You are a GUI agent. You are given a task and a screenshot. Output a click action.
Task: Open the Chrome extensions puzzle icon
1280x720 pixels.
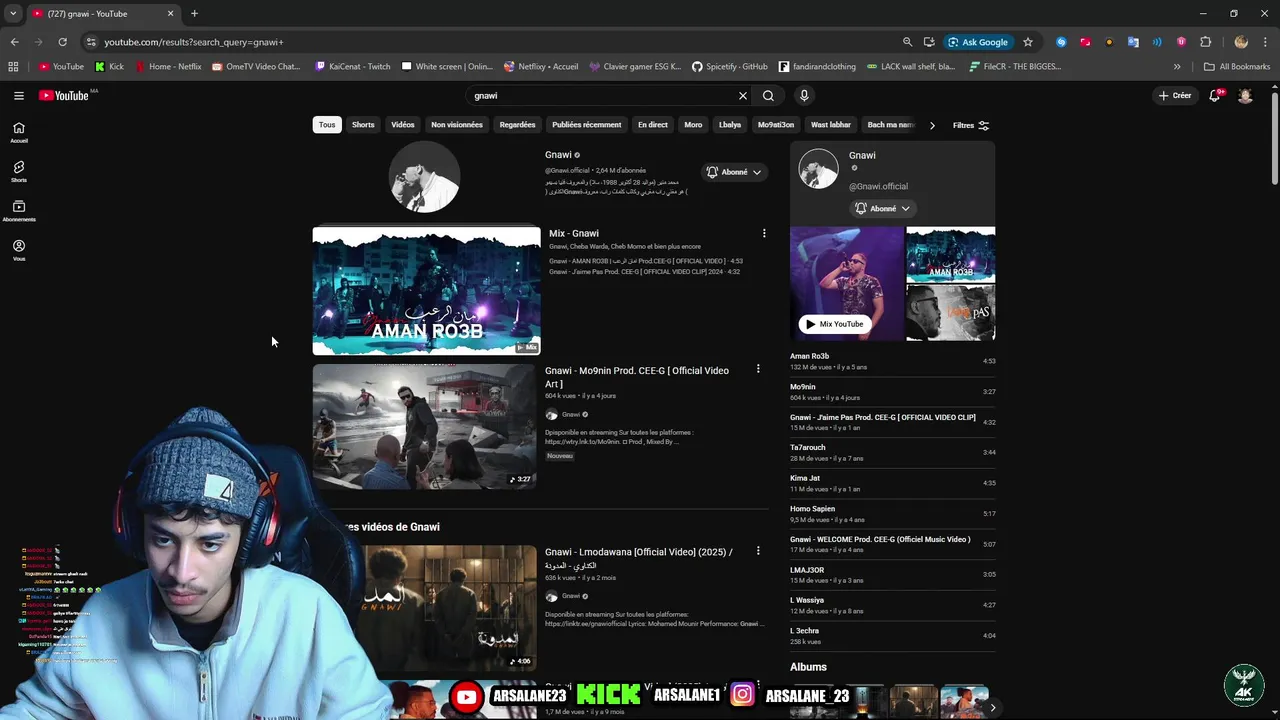coord(1205,42)
